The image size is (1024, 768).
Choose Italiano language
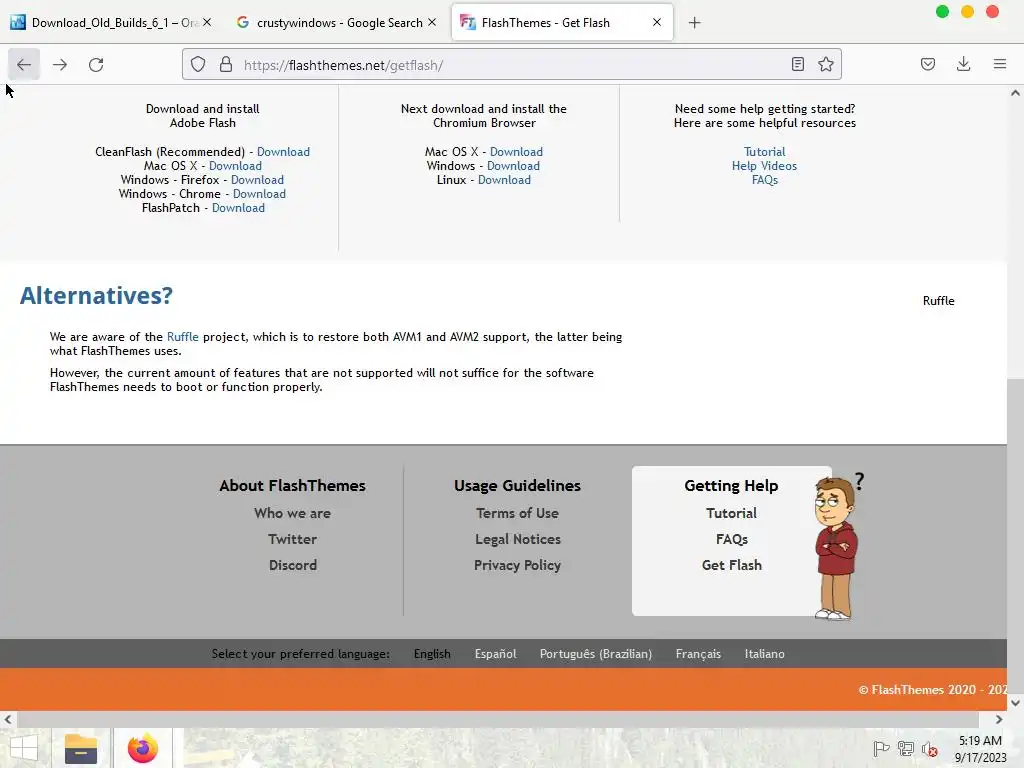765,654
